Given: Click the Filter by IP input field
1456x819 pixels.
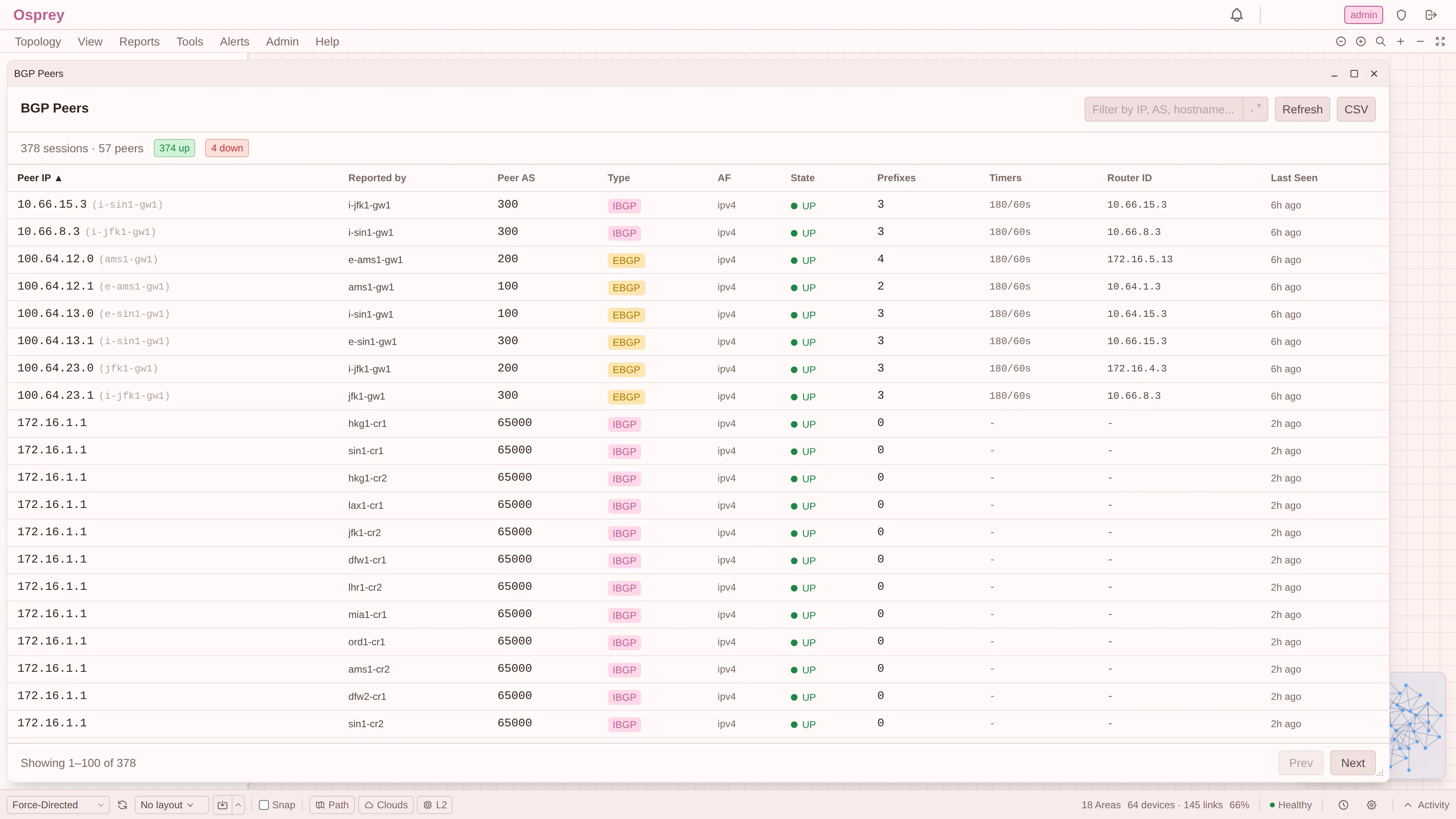Looking at the screenshot, I should [x=1163, y=109].
